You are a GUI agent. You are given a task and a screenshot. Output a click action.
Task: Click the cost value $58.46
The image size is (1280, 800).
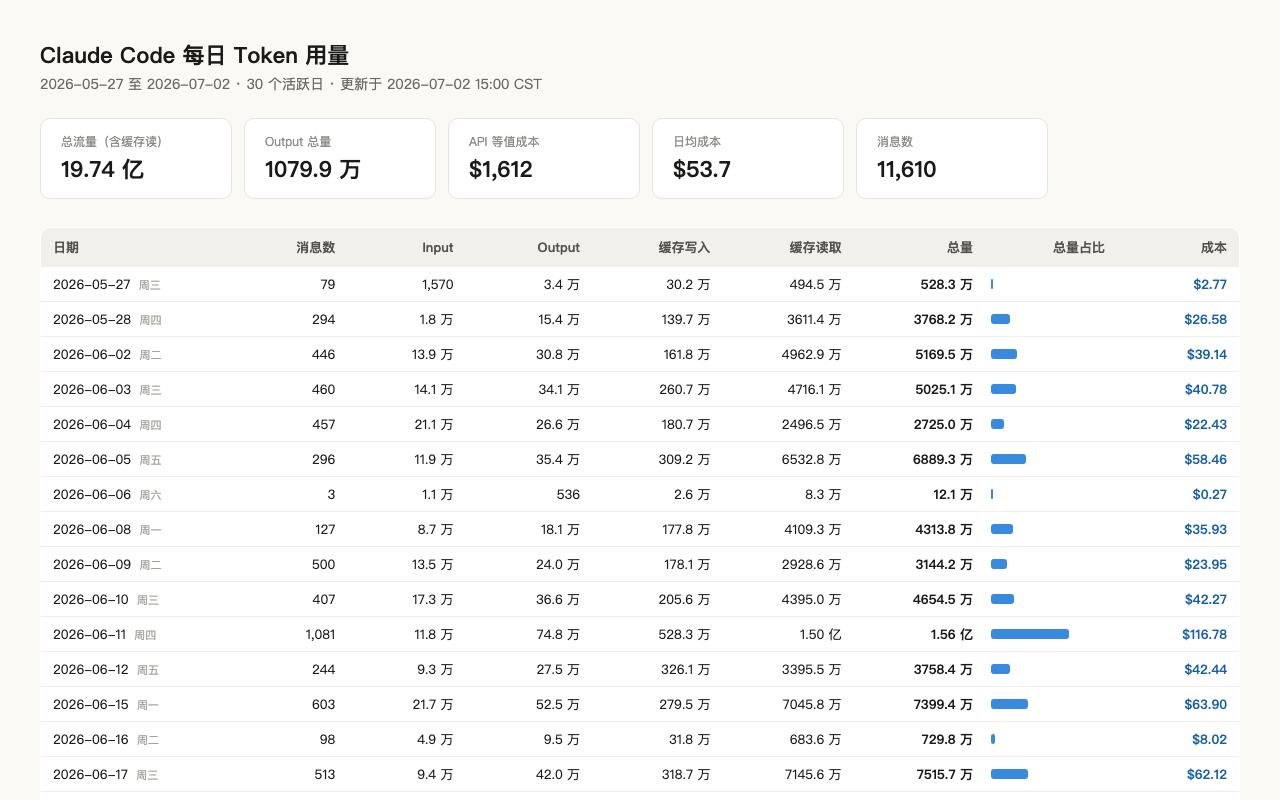[1206, 459]
